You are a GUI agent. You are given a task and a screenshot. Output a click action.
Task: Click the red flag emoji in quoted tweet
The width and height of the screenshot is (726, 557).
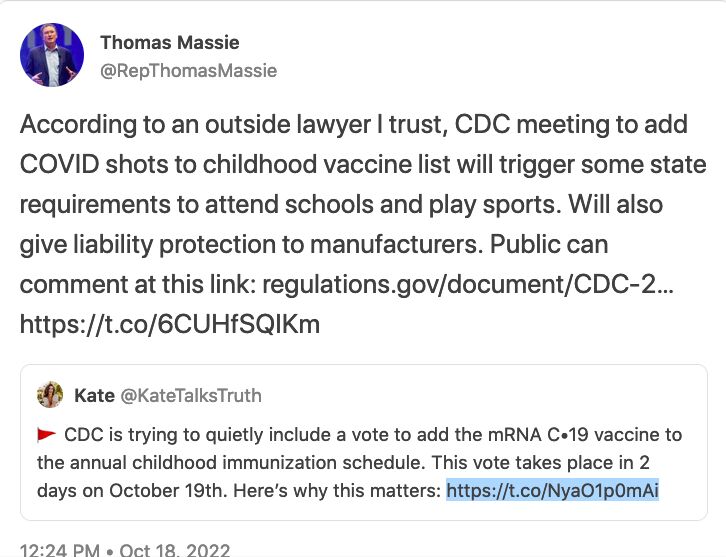click(x=46, y=435)
